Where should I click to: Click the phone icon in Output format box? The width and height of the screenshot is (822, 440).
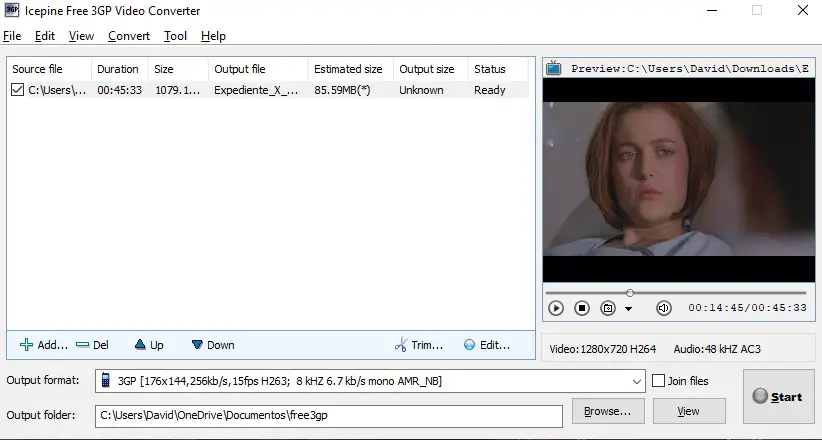point(105,381)
